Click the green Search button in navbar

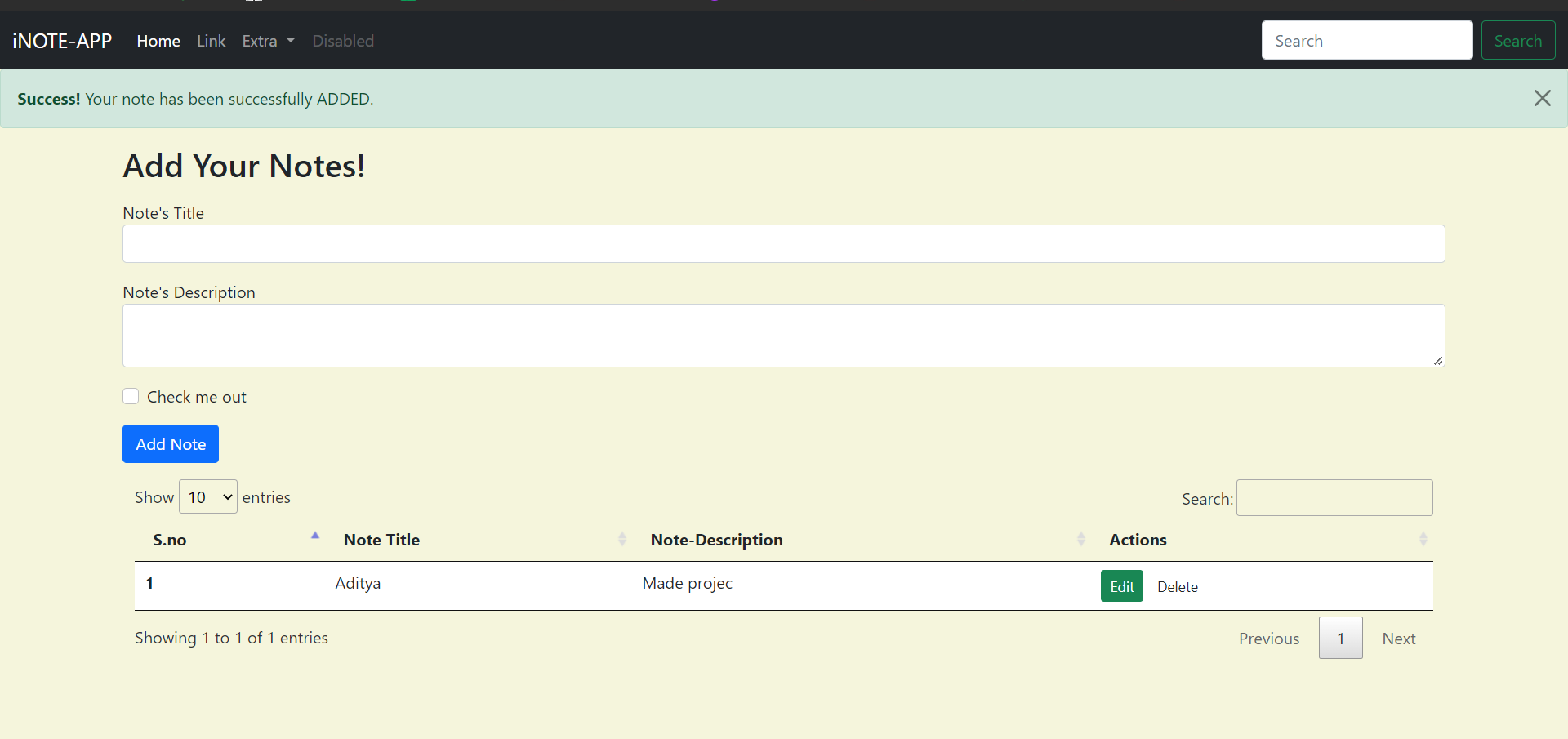coord(1518,40)
